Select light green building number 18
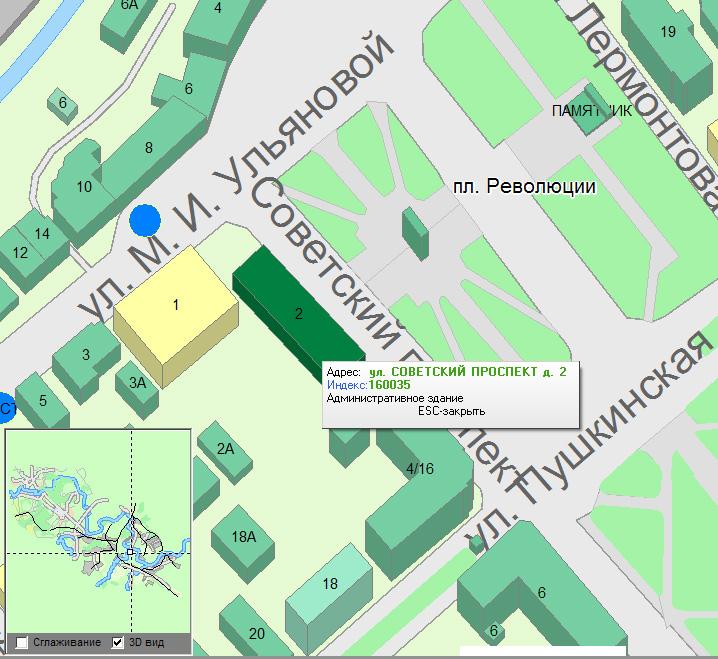Screen dimensions: 718x659 pyautogui.click(x=329, y=584)
